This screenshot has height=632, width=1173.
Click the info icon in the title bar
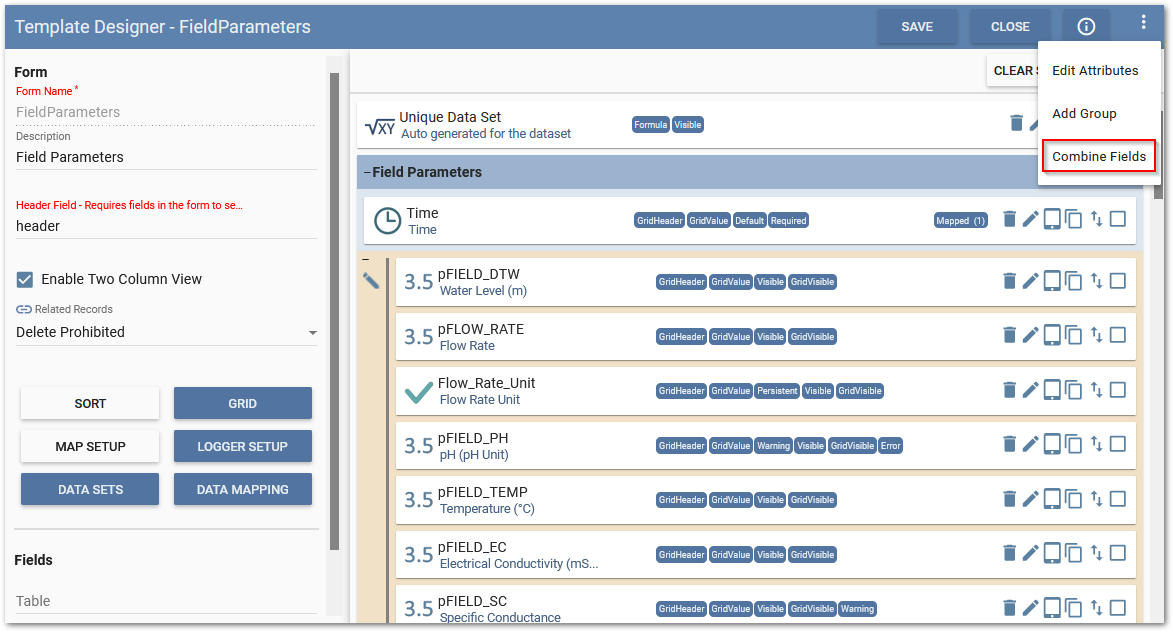point(1085,27)
